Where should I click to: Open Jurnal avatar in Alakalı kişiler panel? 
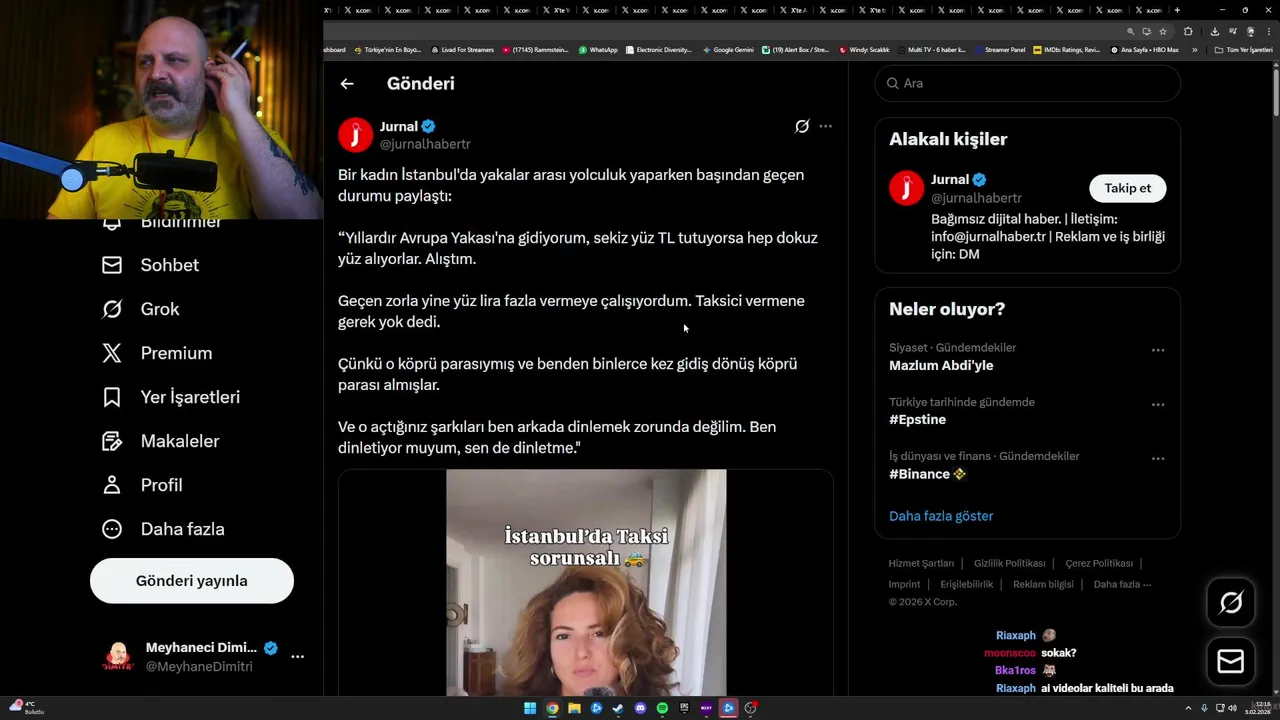906,188
